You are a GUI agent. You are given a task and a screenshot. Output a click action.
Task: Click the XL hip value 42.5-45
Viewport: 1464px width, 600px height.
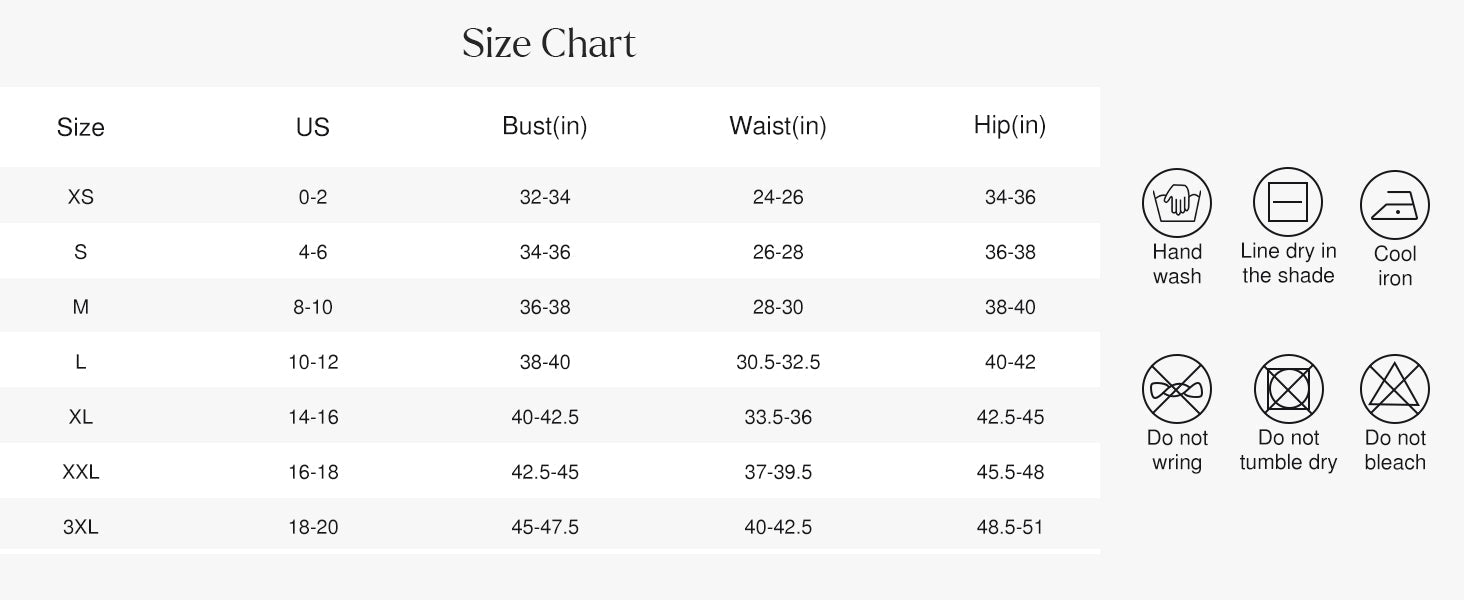(1010, 417)
